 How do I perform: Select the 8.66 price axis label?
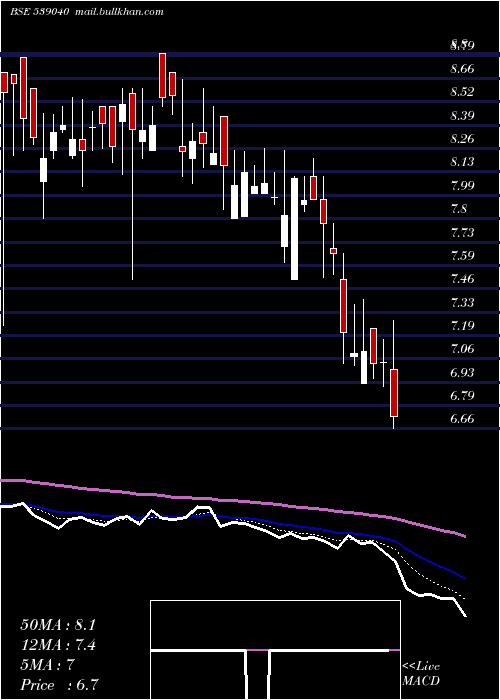[462, 69]
